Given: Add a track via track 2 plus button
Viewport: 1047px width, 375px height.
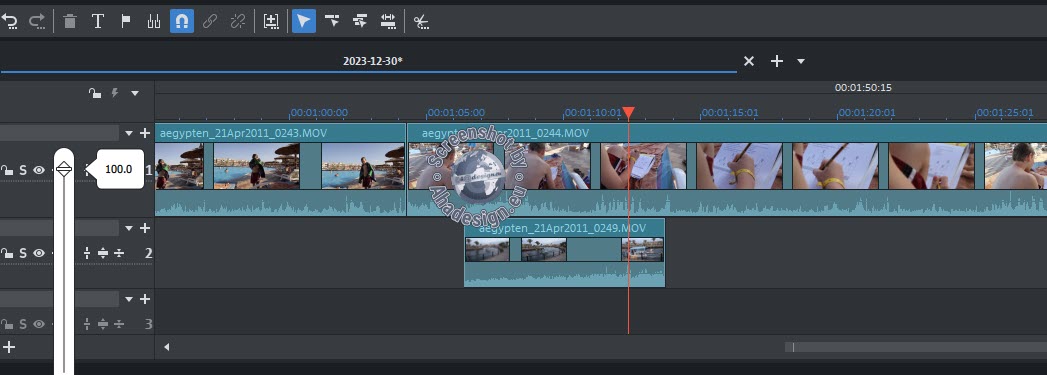Looking at the screenshot, I should click(145, 228).
